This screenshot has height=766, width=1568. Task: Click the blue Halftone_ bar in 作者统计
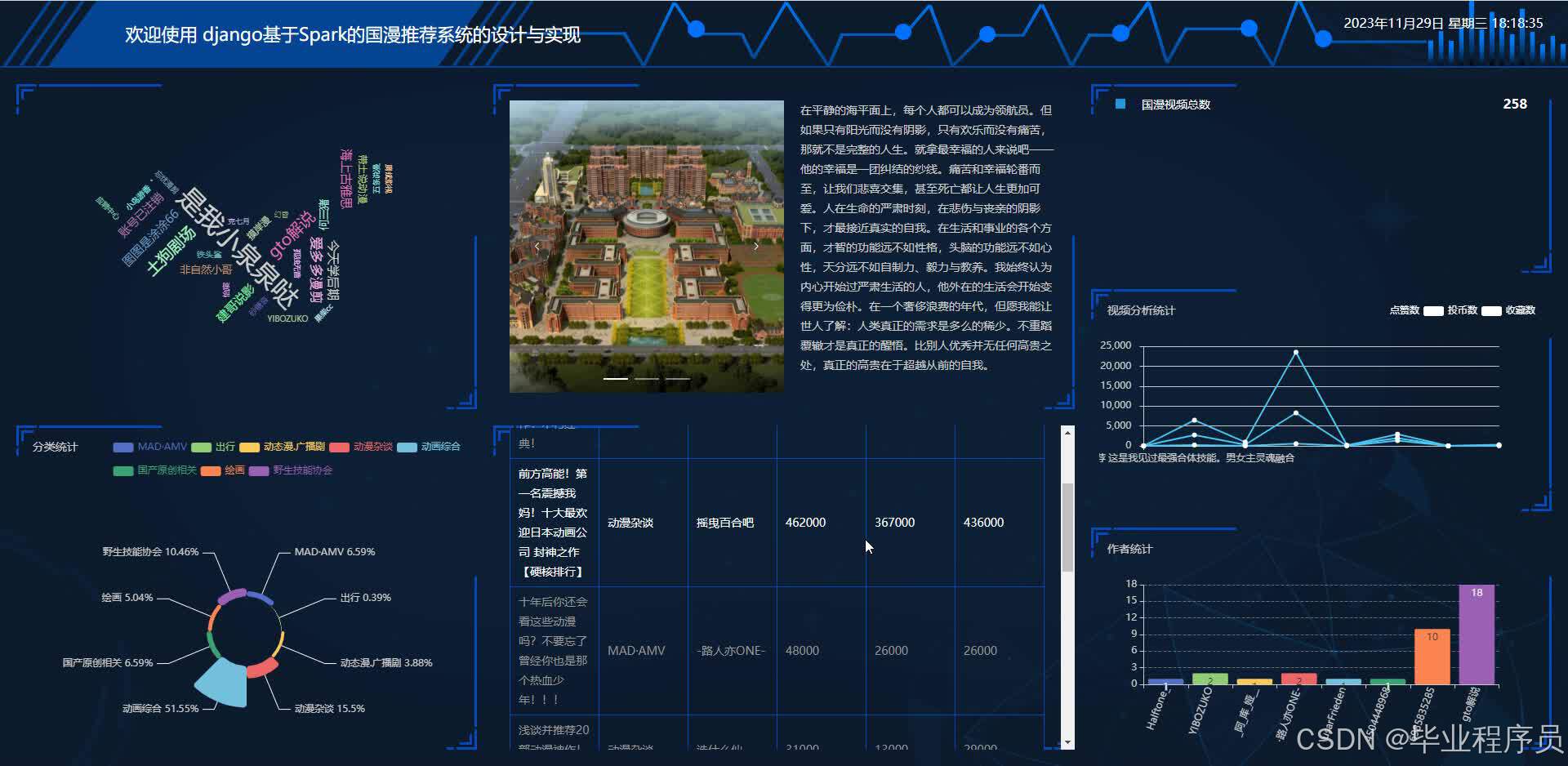coord(1165,681)
